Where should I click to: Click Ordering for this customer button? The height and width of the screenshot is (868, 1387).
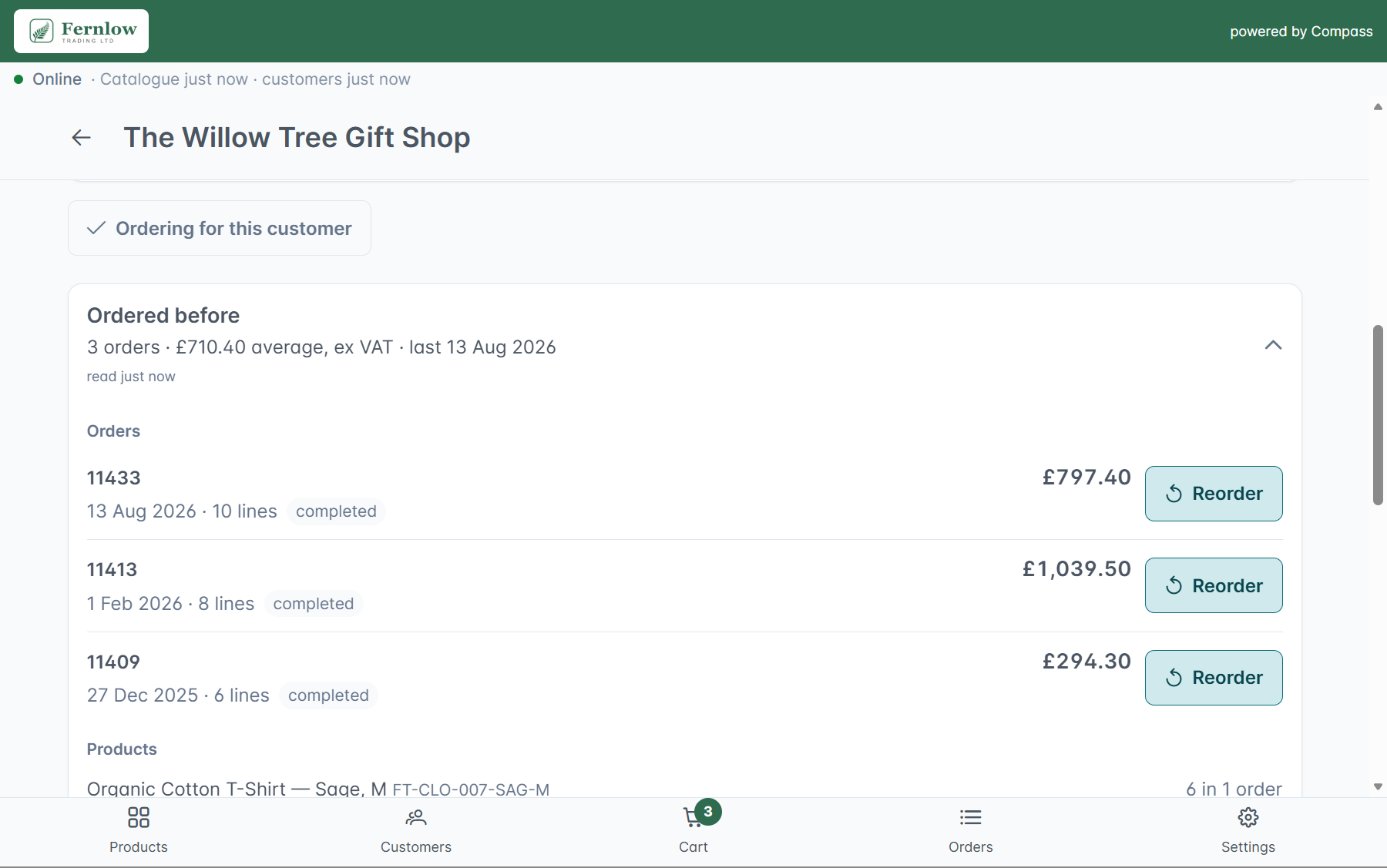pyautogui.click(x=220, y=228)
